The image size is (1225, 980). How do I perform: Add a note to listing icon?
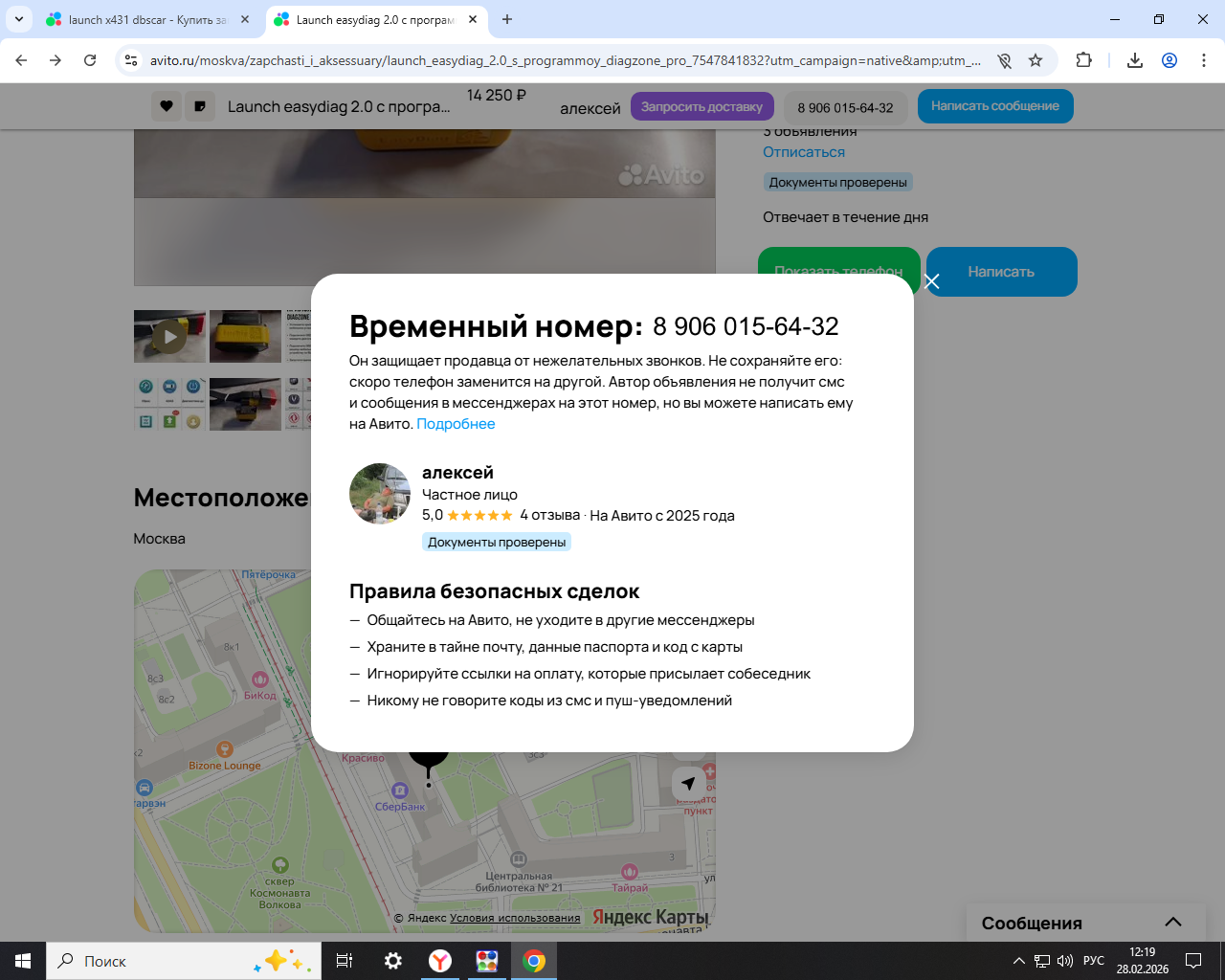pyautogui.click(x=200, y=106)
